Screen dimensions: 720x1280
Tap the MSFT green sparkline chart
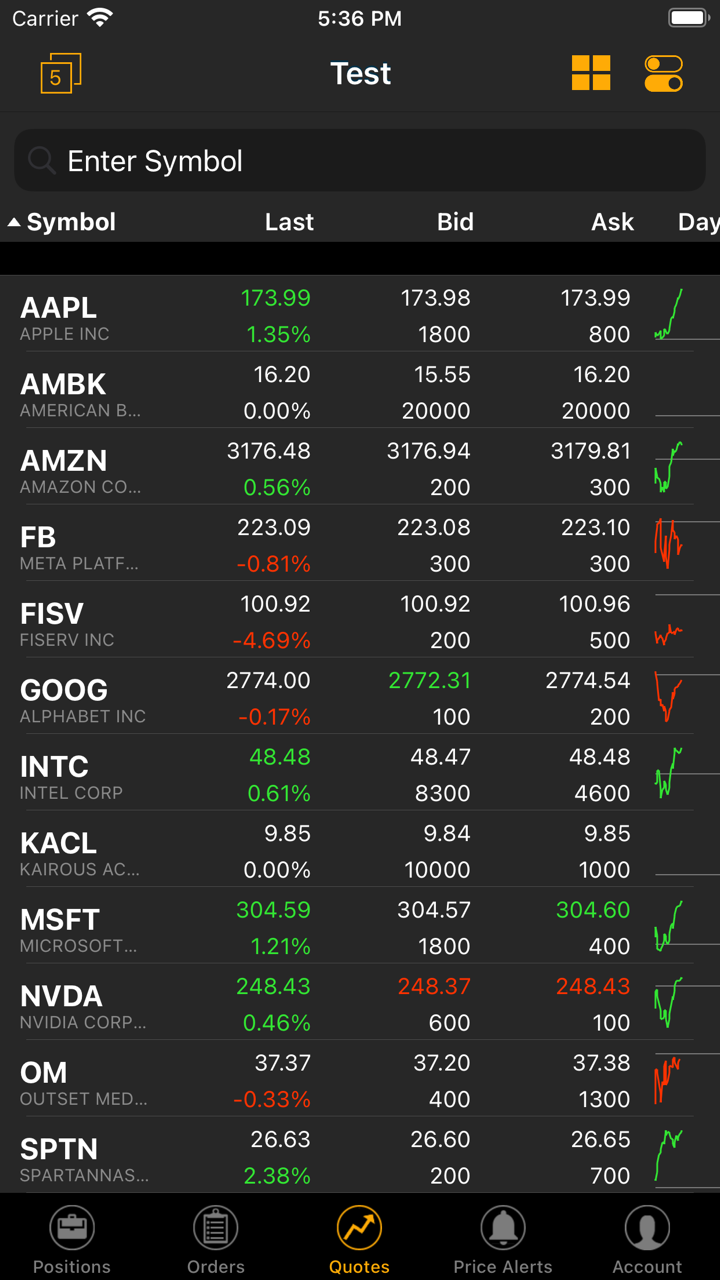pyautogui.click(x=668, y=927)
